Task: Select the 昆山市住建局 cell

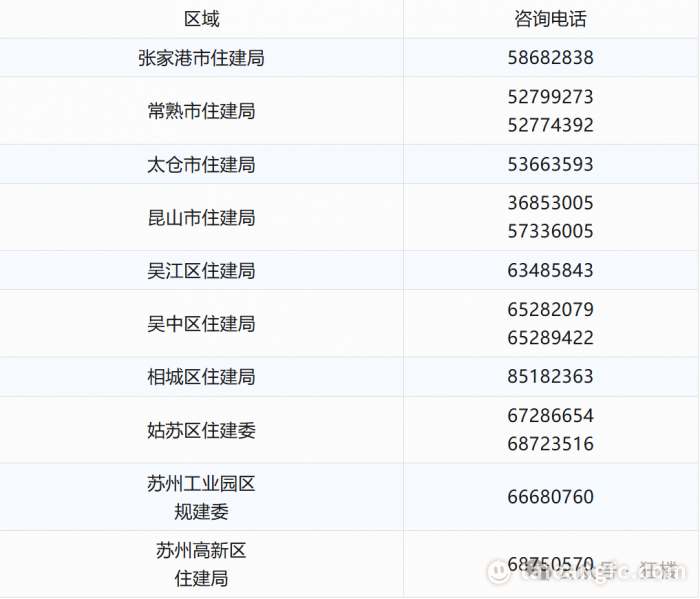Action: 201,217
